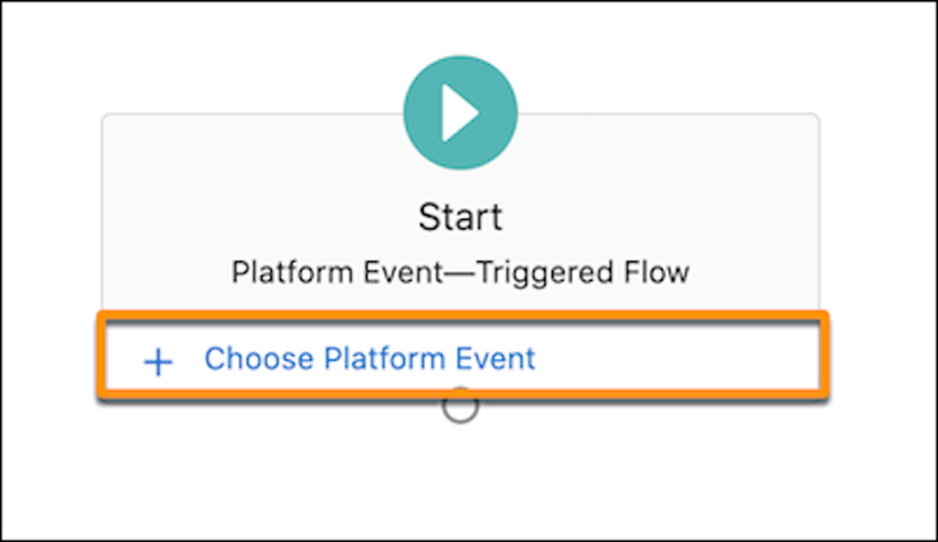
Task: Click the word Flow in the subtitle
Action: [657, 272]
